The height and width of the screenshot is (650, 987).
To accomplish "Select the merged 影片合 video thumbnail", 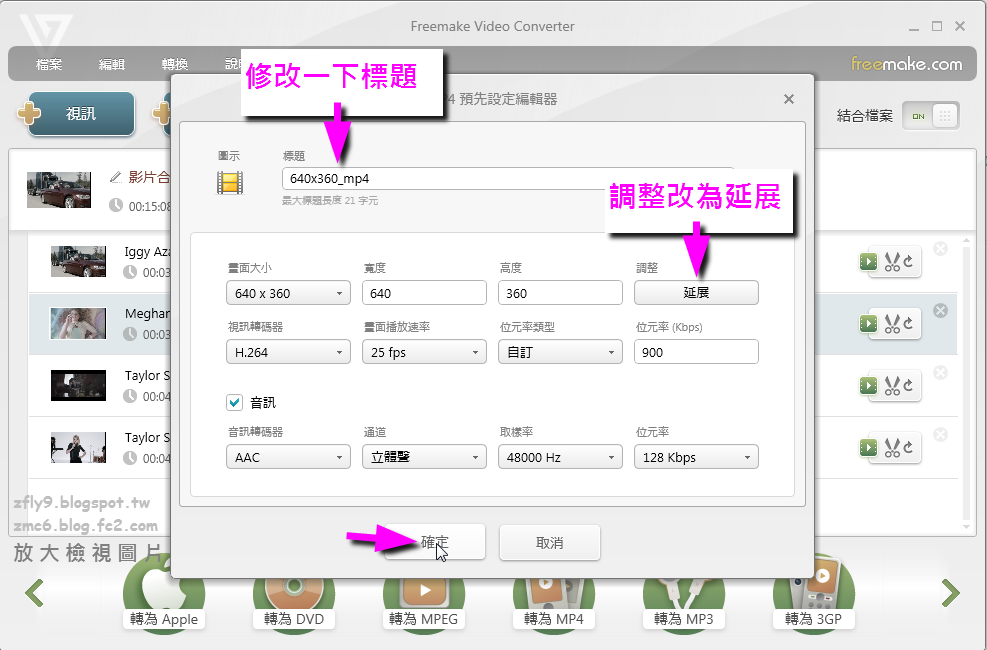I will (x=59, y=190).
